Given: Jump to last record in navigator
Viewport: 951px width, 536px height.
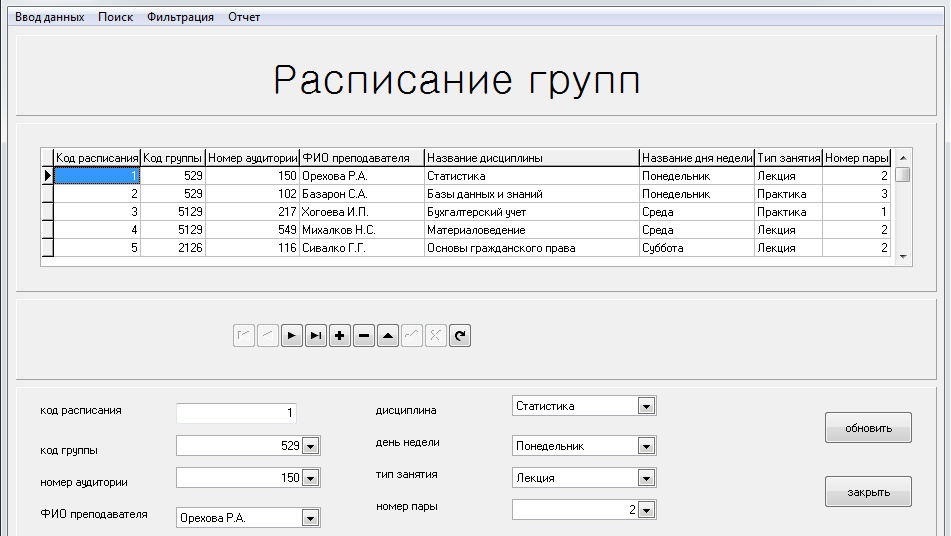Looking at the screenshot, I should 316,336.
